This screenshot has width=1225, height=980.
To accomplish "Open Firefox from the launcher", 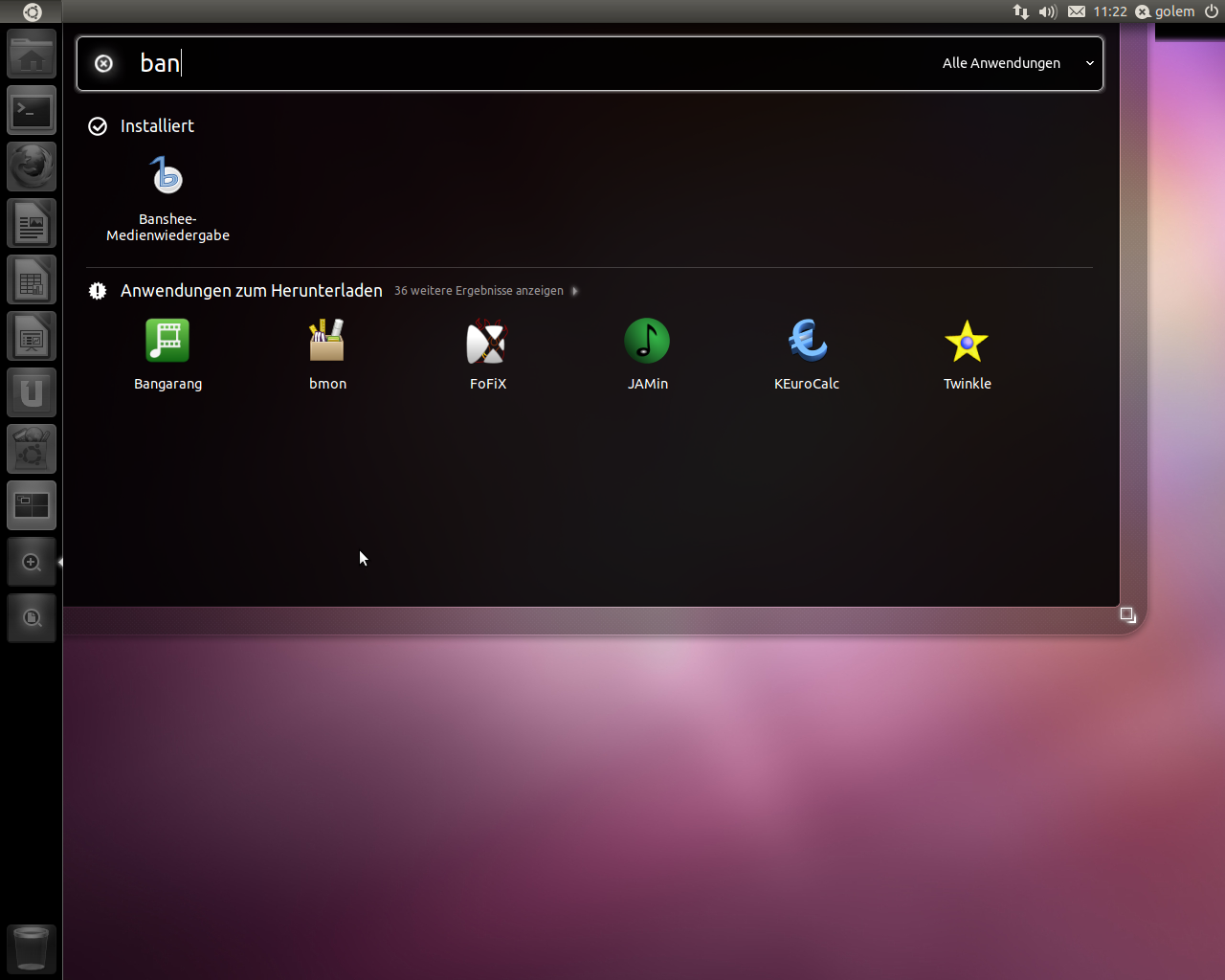I will coord(32,167).
